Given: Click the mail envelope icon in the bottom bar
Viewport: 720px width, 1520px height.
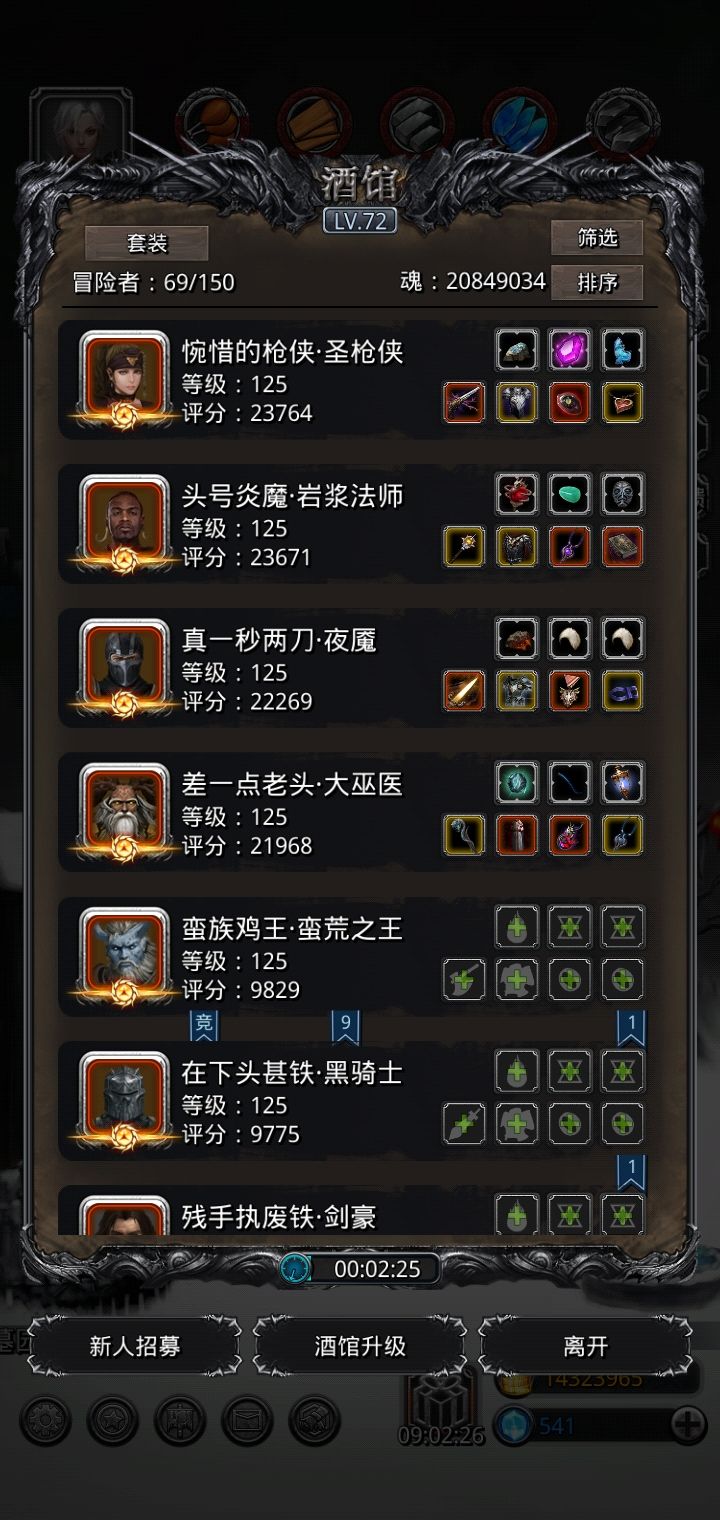Looking at the screenshot, I should click(x=248, y=1420).
